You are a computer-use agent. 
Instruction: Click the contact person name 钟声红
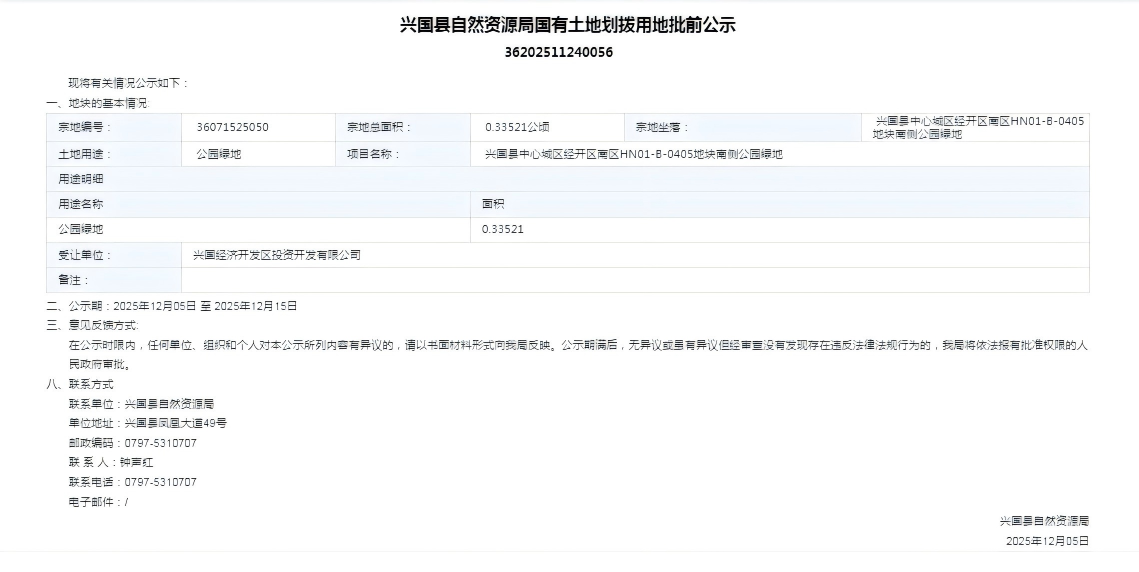click(x=137, y=462)
